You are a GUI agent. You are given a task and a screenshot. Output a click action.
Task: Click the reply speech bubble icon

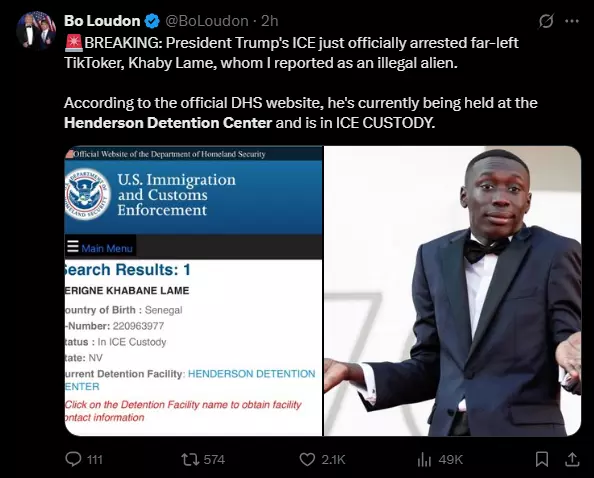pos(73,459)
